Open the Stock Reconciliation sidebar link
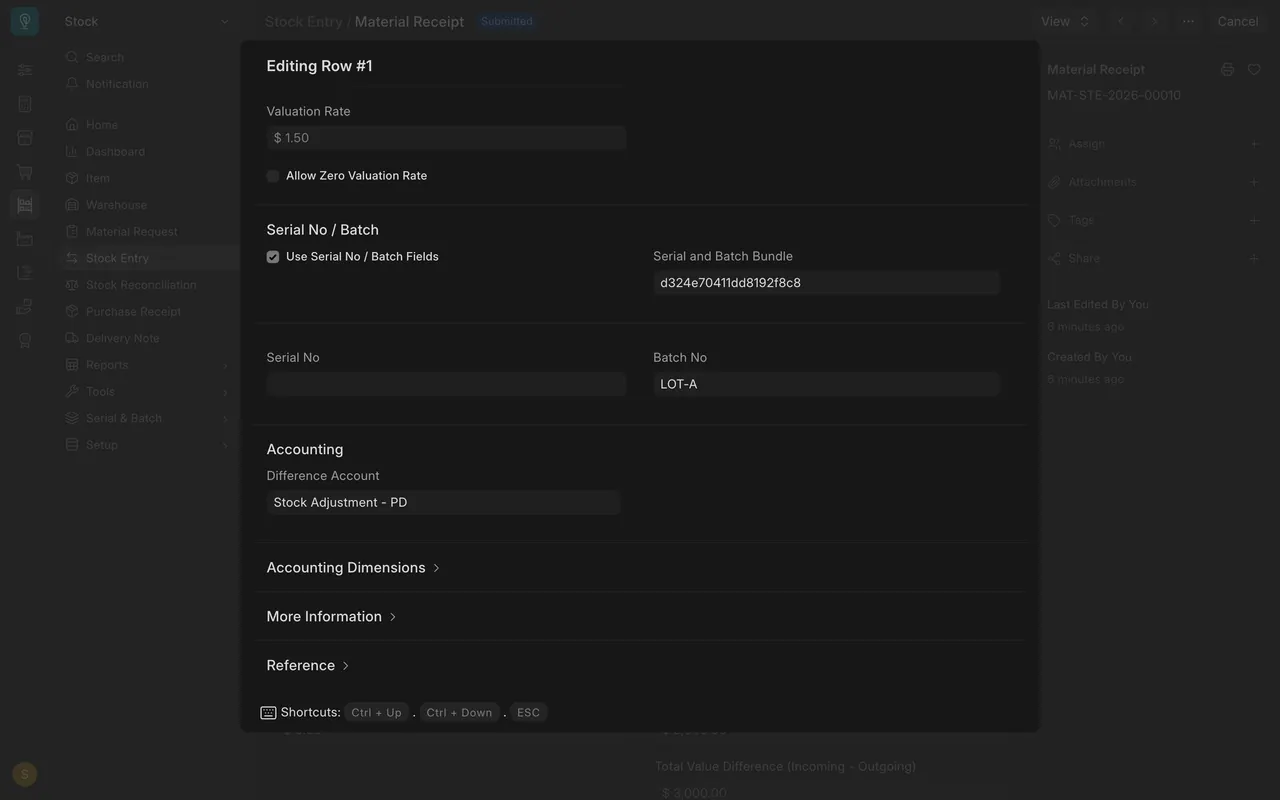 tap(148, 285)
